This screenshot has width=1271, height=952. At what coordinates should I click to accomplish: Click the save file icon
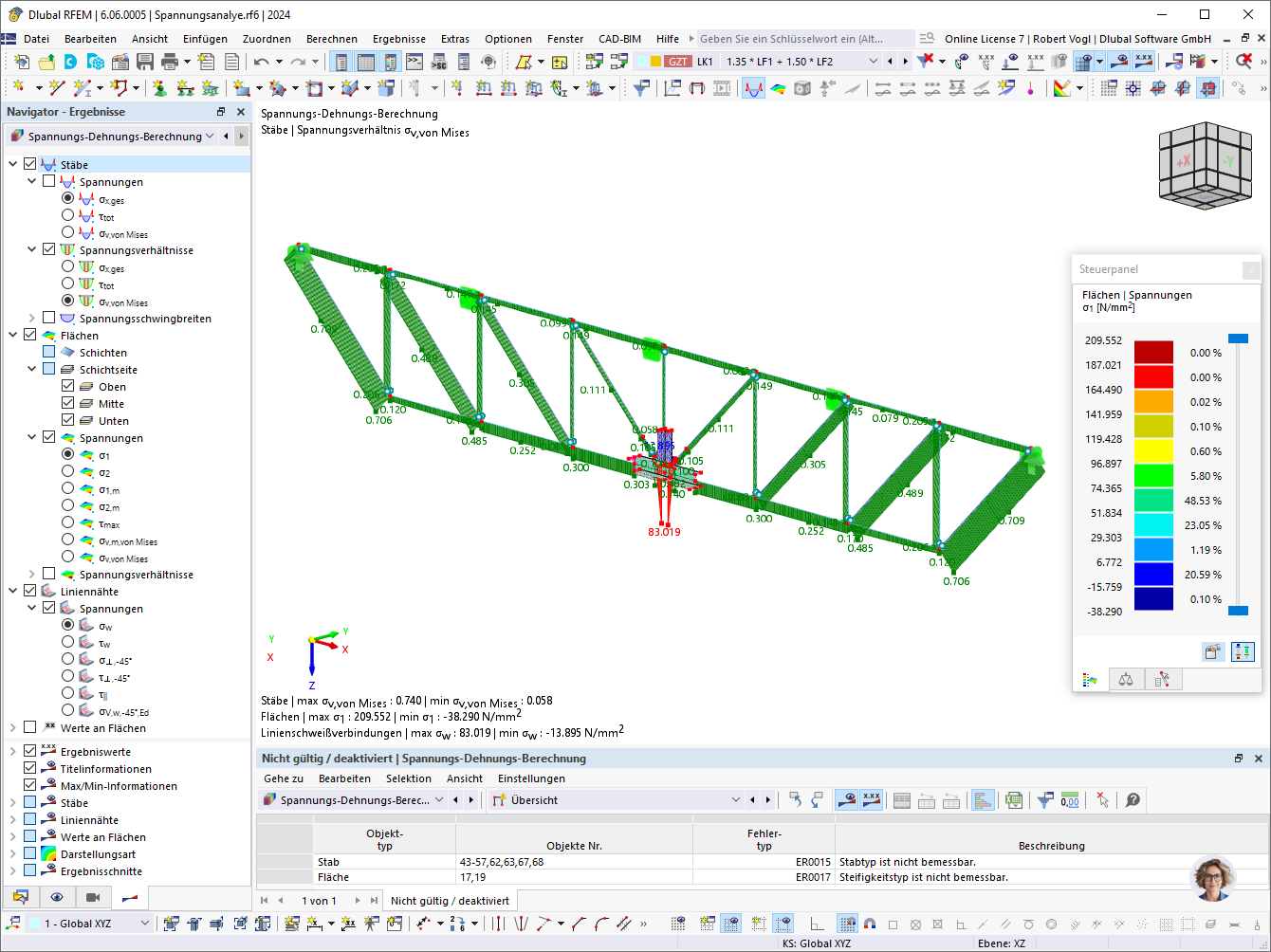tap(145, 62)
